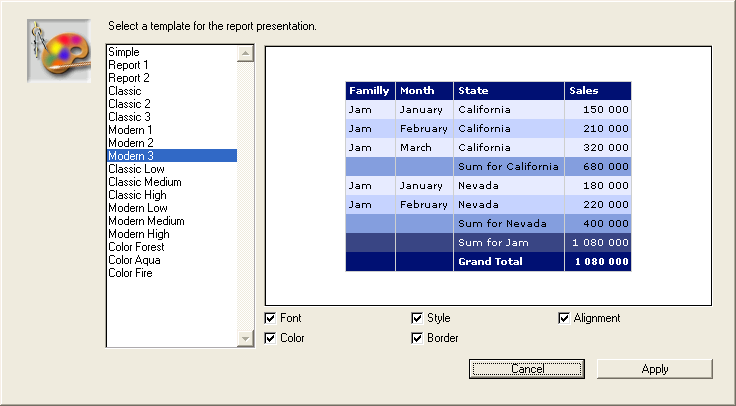The image size is (736, 406).
Task: Select the Simple template
Action: point(124,52)
